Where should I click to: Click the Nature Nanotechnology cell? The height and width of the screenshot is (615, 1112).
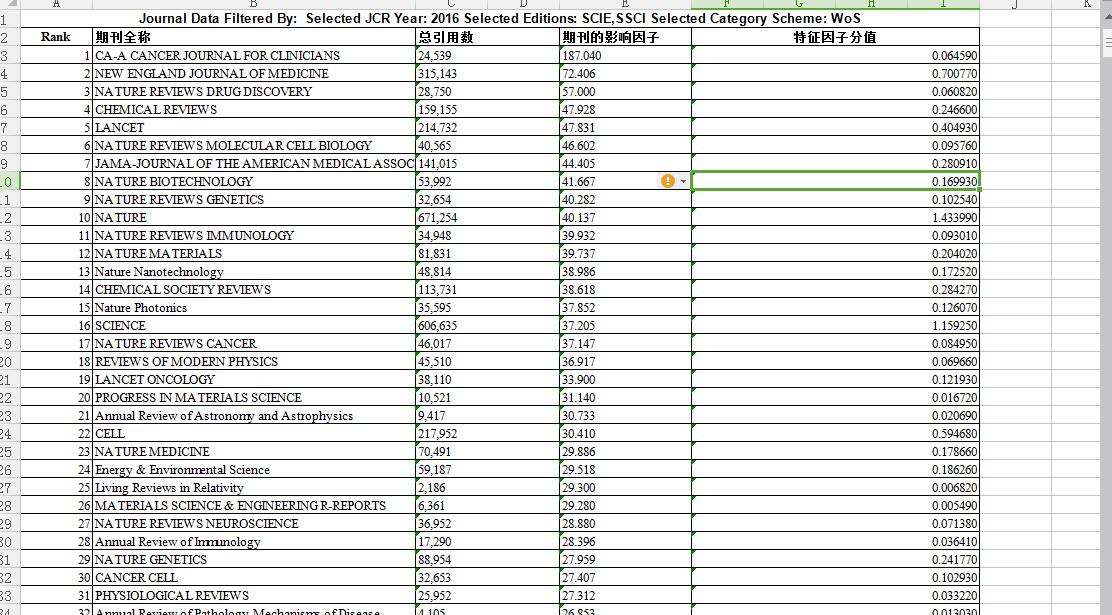[254, 272]
